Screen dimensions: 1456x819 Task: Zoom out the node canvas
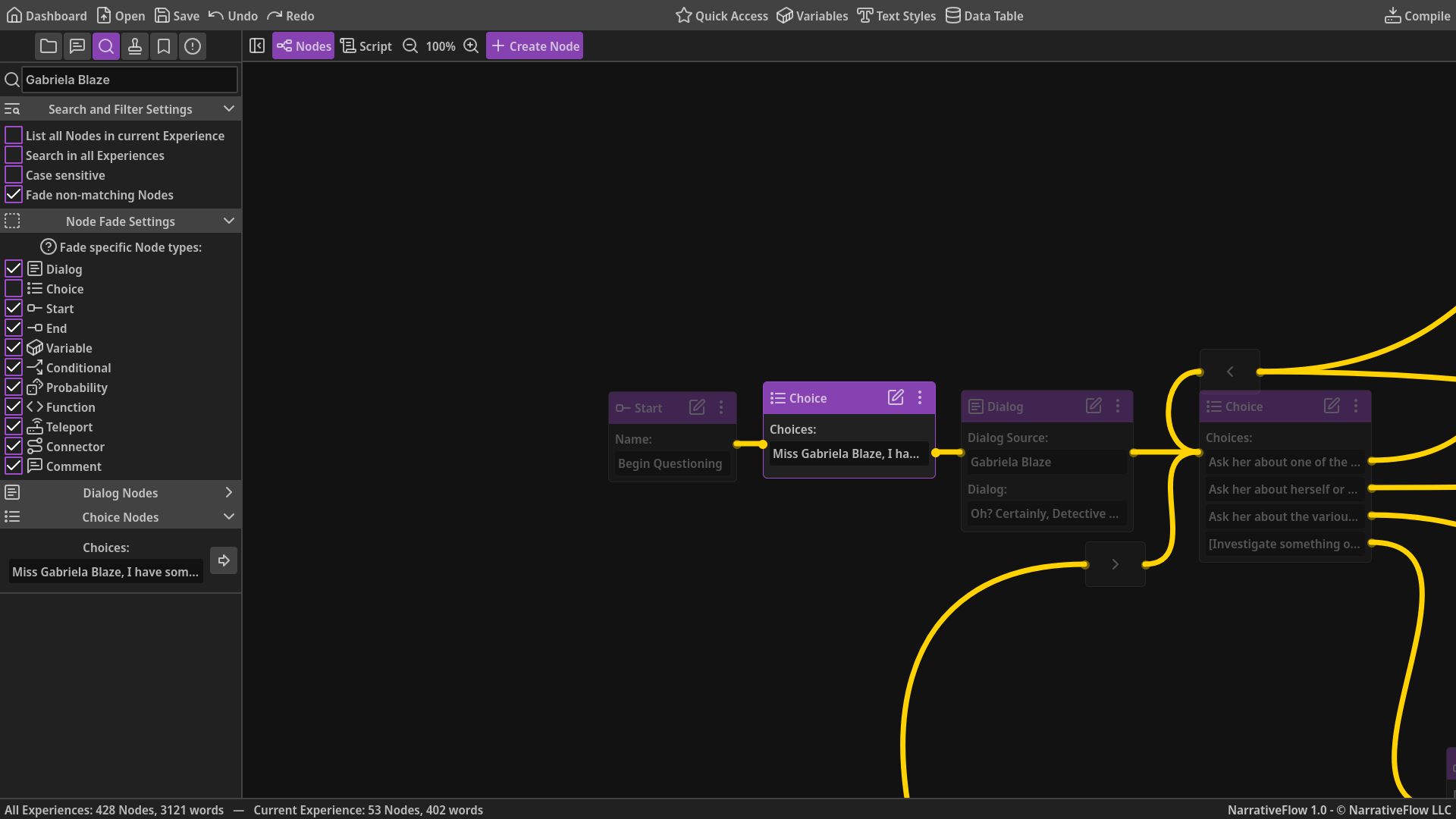(410, 46)
